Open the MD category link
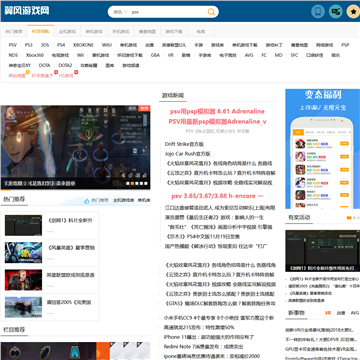The width and height of the screenshot is (360, 360). (x=278, y=55)
